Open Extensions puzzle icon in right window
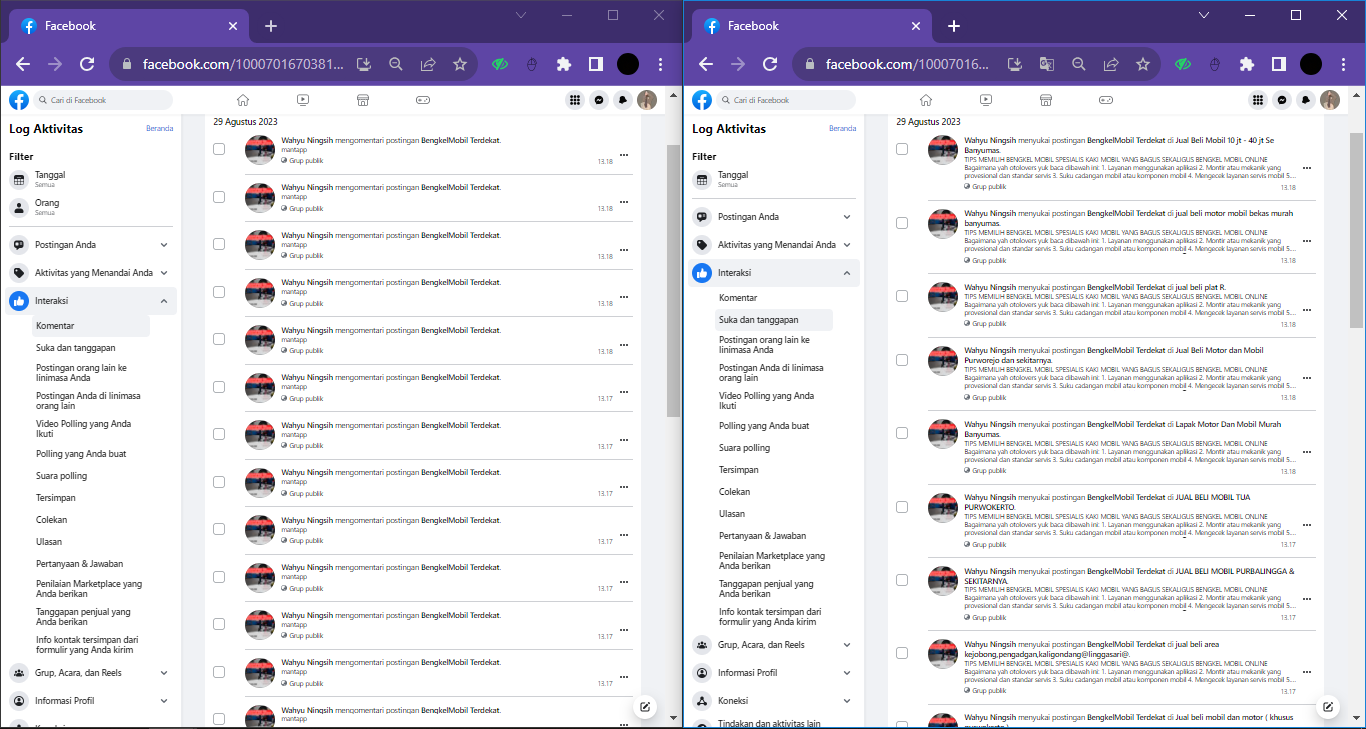The image size is (1366, 729). coord(1247,64)
